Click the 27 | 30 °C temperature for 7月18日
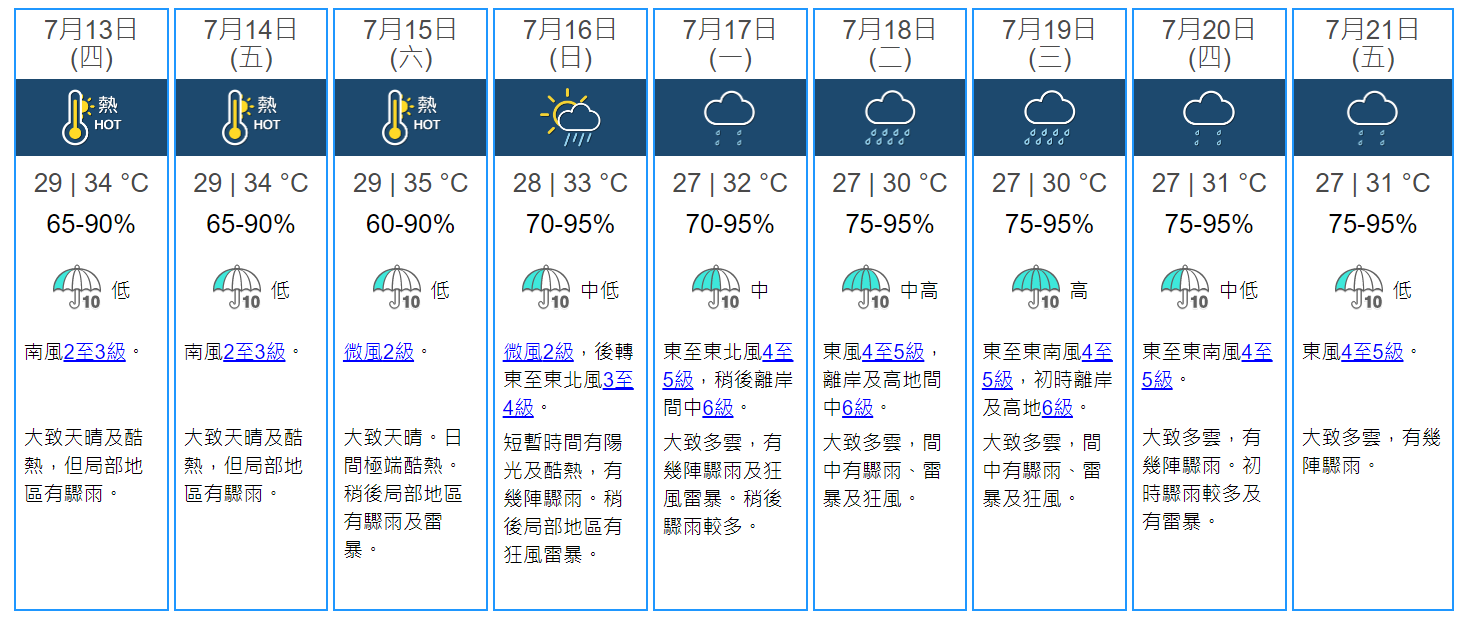 (x=889, y=184)
